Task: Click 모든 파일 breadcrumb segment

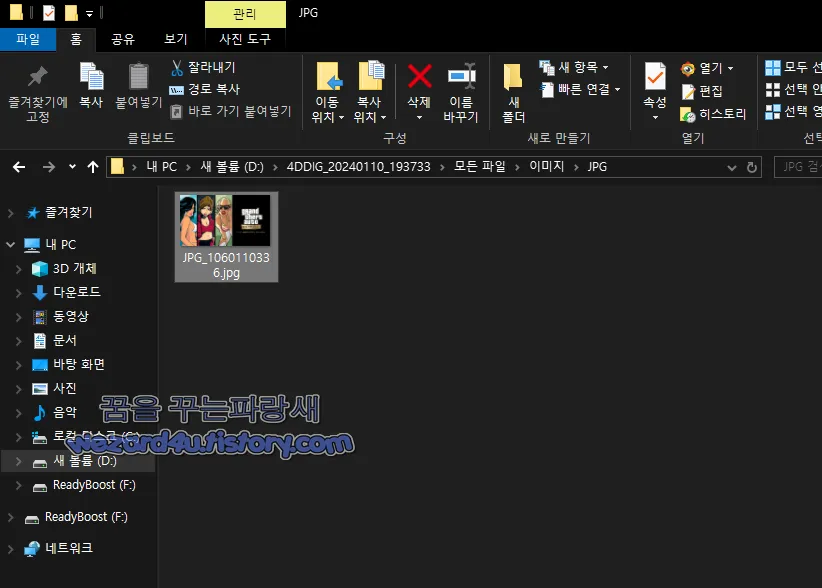Action: (x=480, y=167)
